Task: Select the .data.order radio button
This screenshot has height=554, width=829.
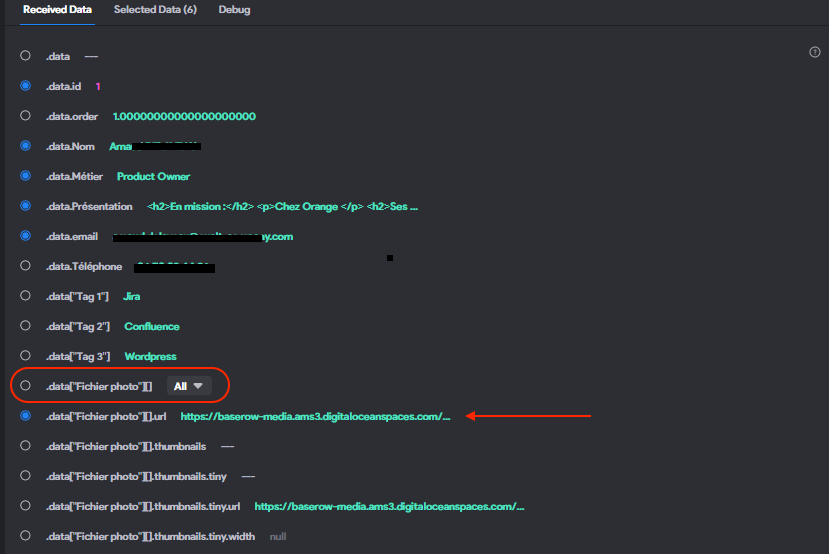Action: pyautogui.click(x=25, y=116)
